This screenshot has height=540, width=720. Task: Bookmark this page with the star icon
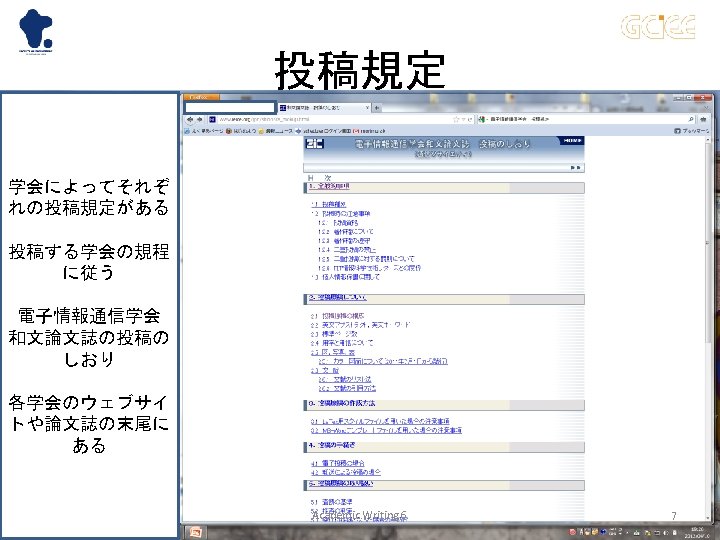point(456,119)
